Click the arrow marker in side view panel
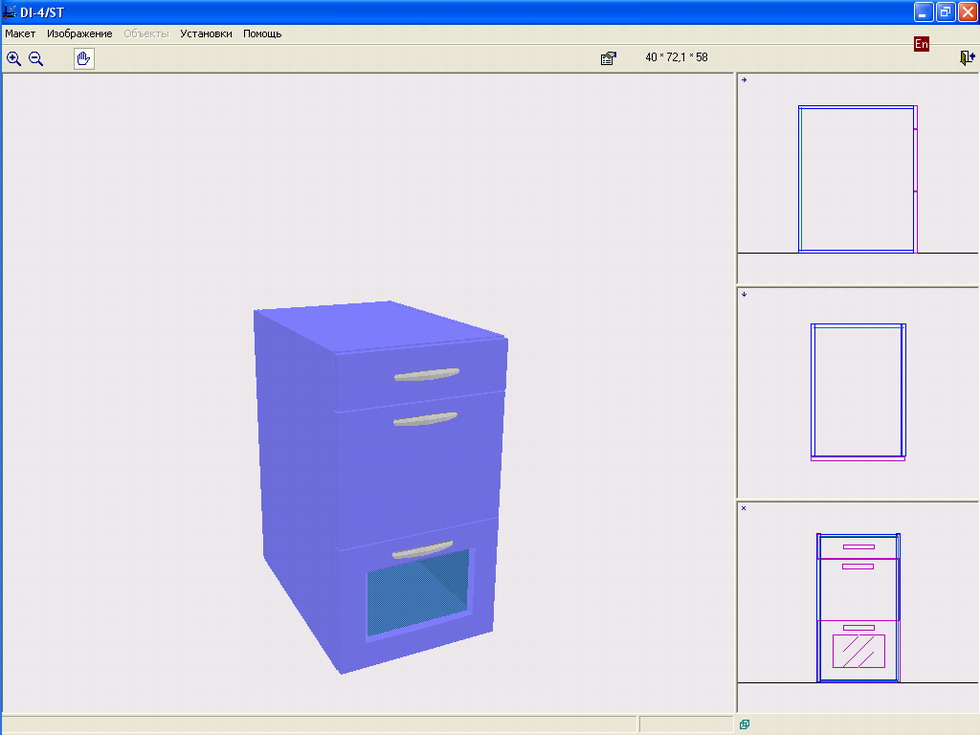Screen dimensions: 980x735 [x=744, y=80]
